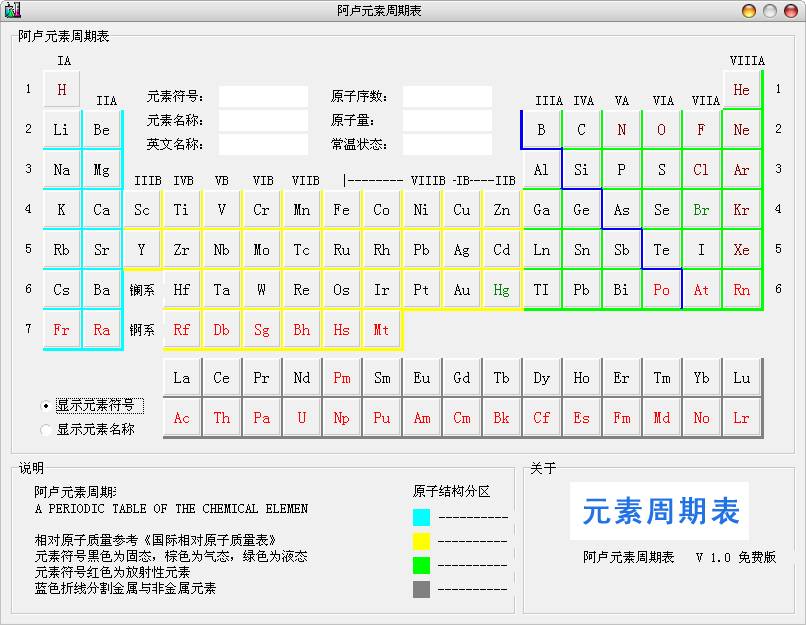The height and width of the screenshot is (625, 806).
Task: Select the green legend color swatch
Action: point(421,565)
